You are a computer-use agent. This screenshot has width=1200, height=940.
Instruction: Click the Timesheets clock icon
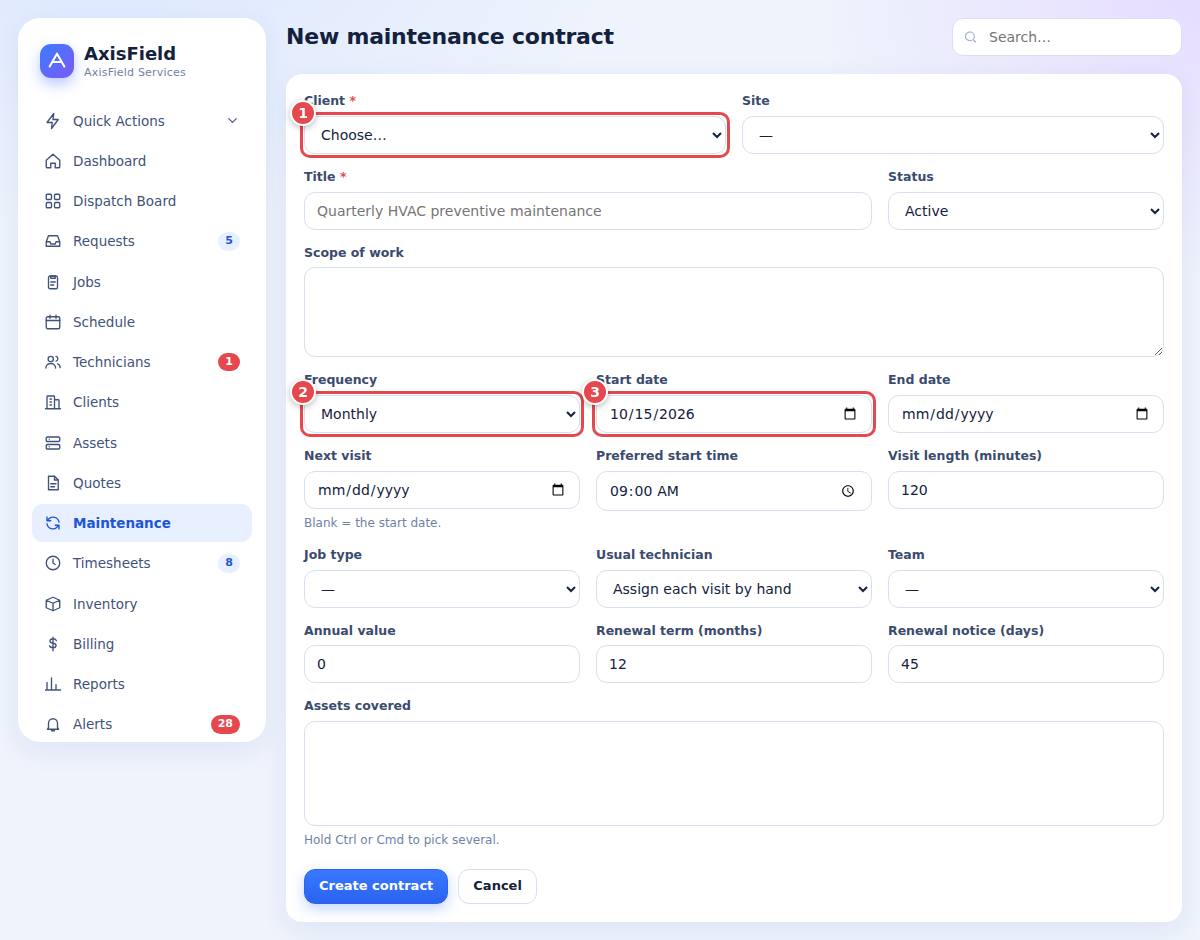tap(53, 563)
